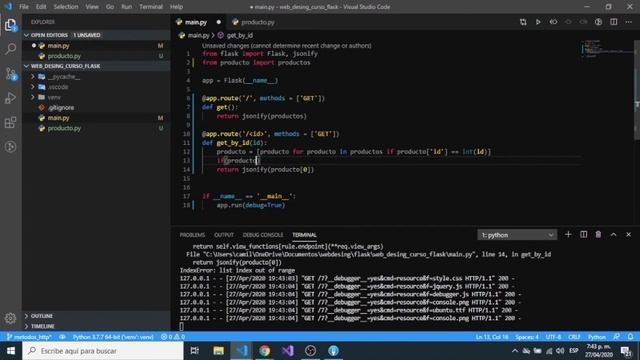The width and height of the screenshot is (640, 360).
Task: Open errors and warnings count in status bar
Action: coord(173,337)
